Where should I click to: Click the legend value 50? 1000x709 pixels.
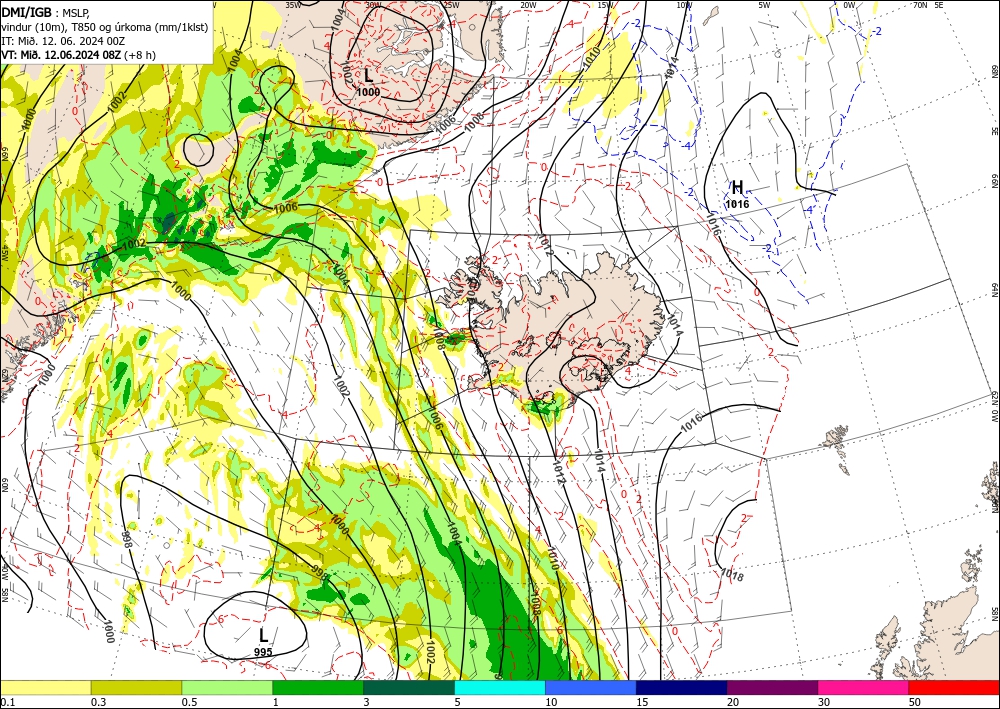[x=915, y=702]
